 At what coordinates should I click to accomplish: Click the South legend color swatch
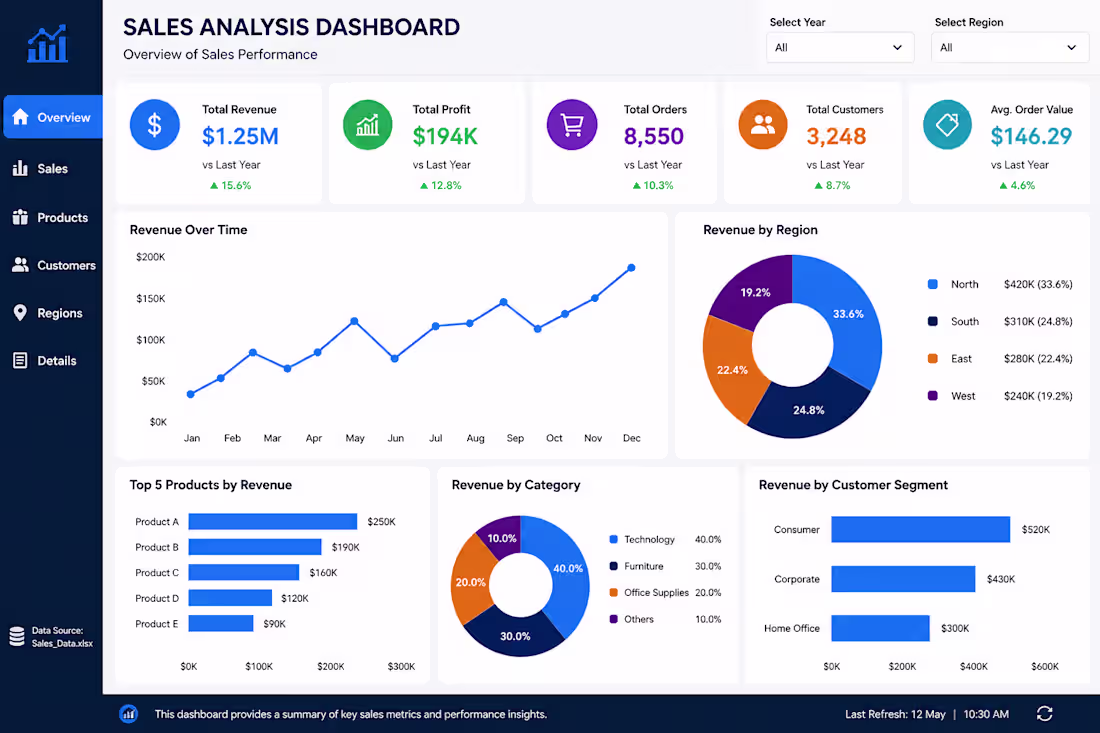(x=932, y=321)
